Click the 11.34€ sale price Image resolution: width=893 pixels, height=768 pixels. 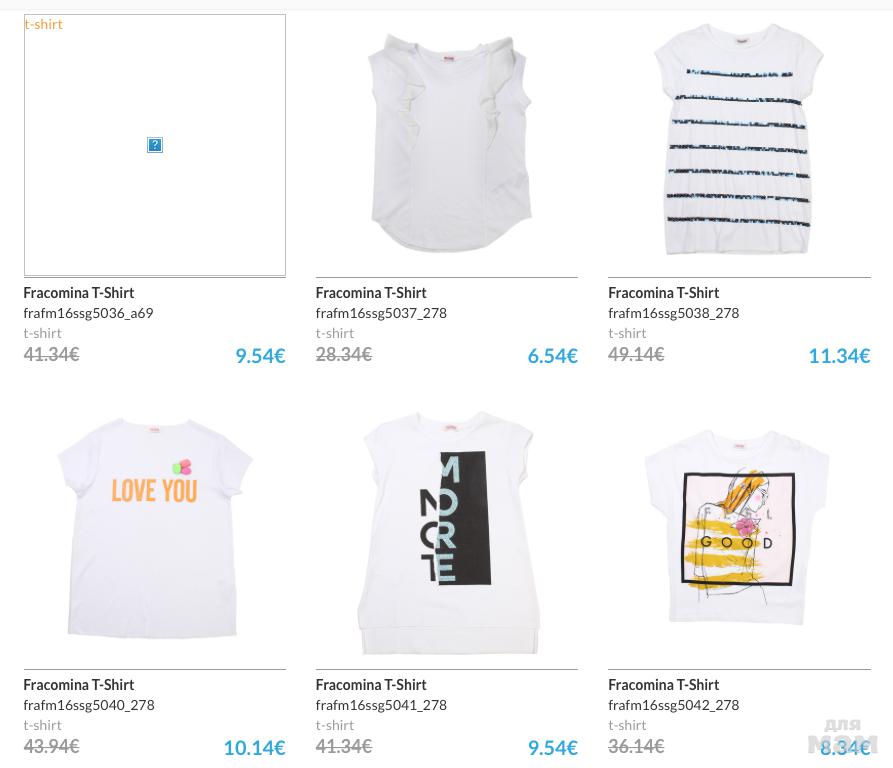tap(839, 356)
